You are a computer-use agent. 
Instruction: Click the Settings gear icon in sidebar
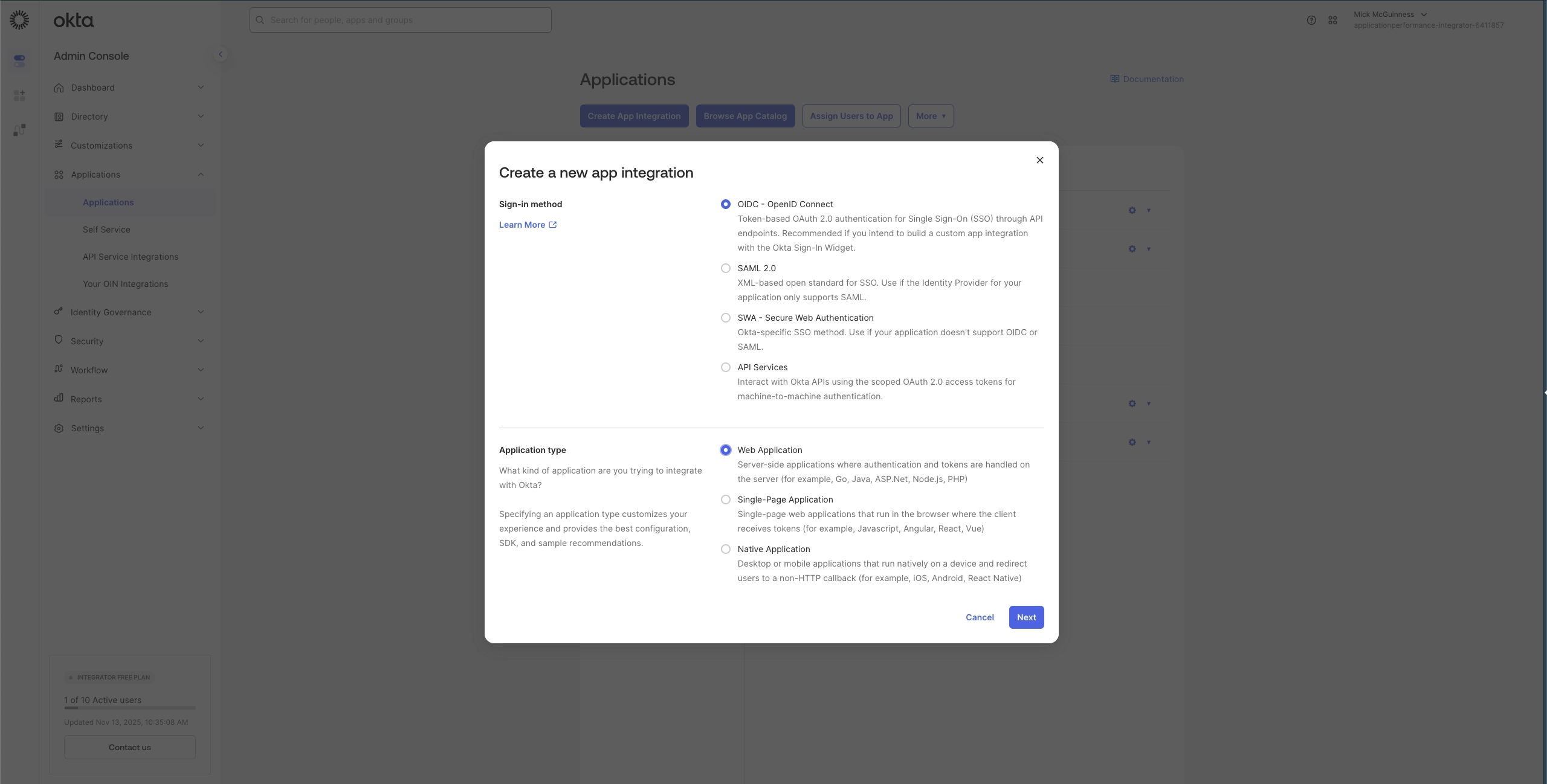[x=59, y=428]
